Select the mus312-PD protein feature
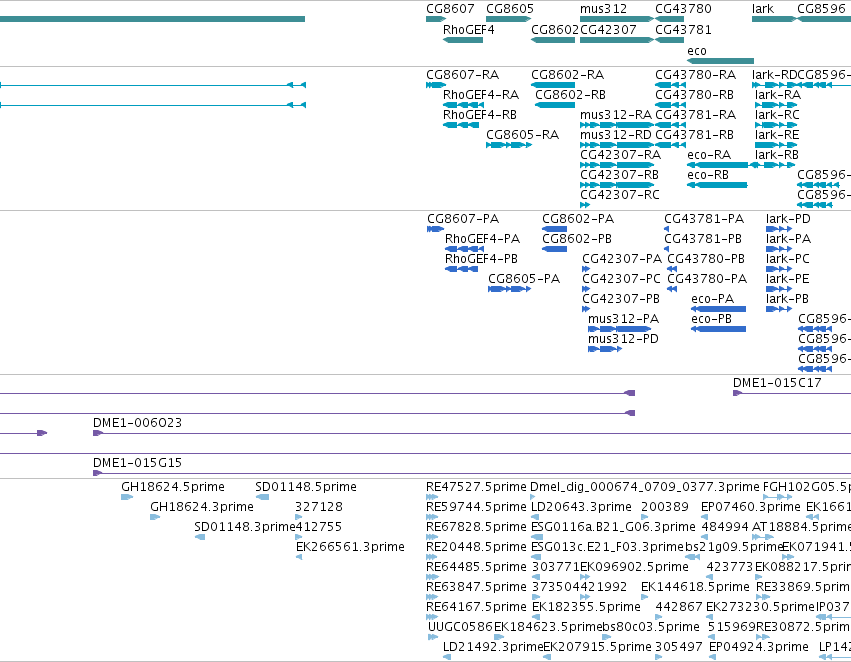The width and height of the screenshot is (851, 662). (605, 349)
